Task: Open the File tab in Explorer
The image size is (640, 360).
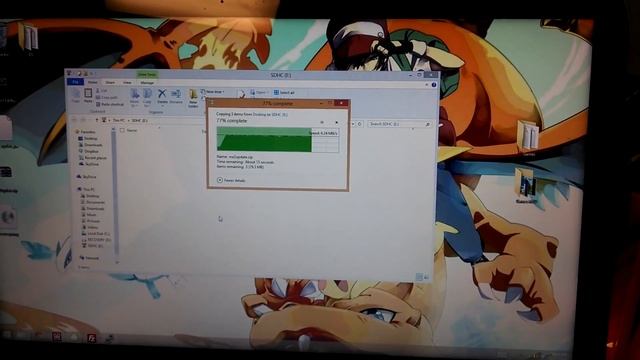Action: click(76, 82)
